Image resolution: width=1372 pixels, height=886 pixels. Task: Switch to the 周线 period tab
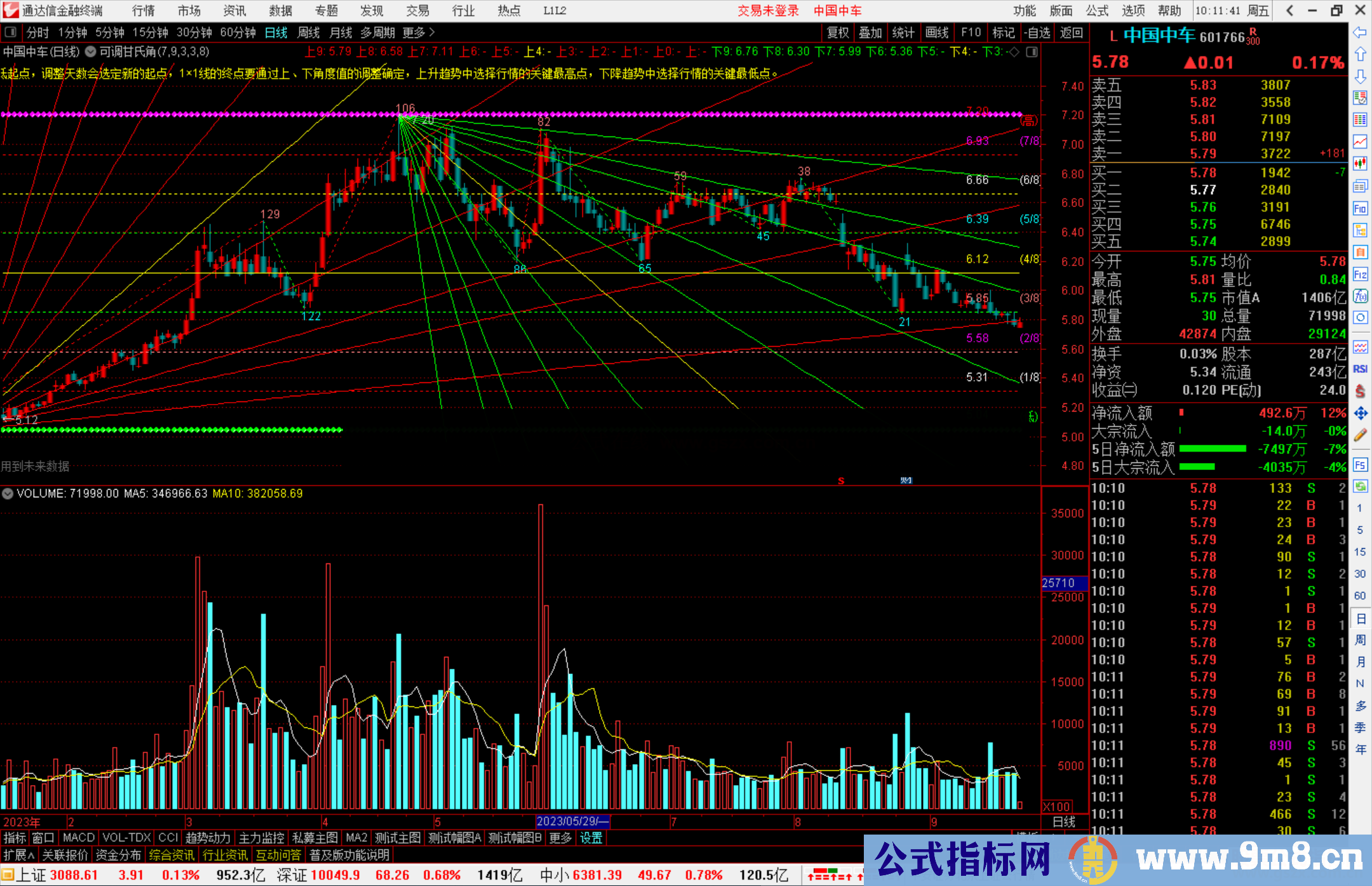(309, 32)
